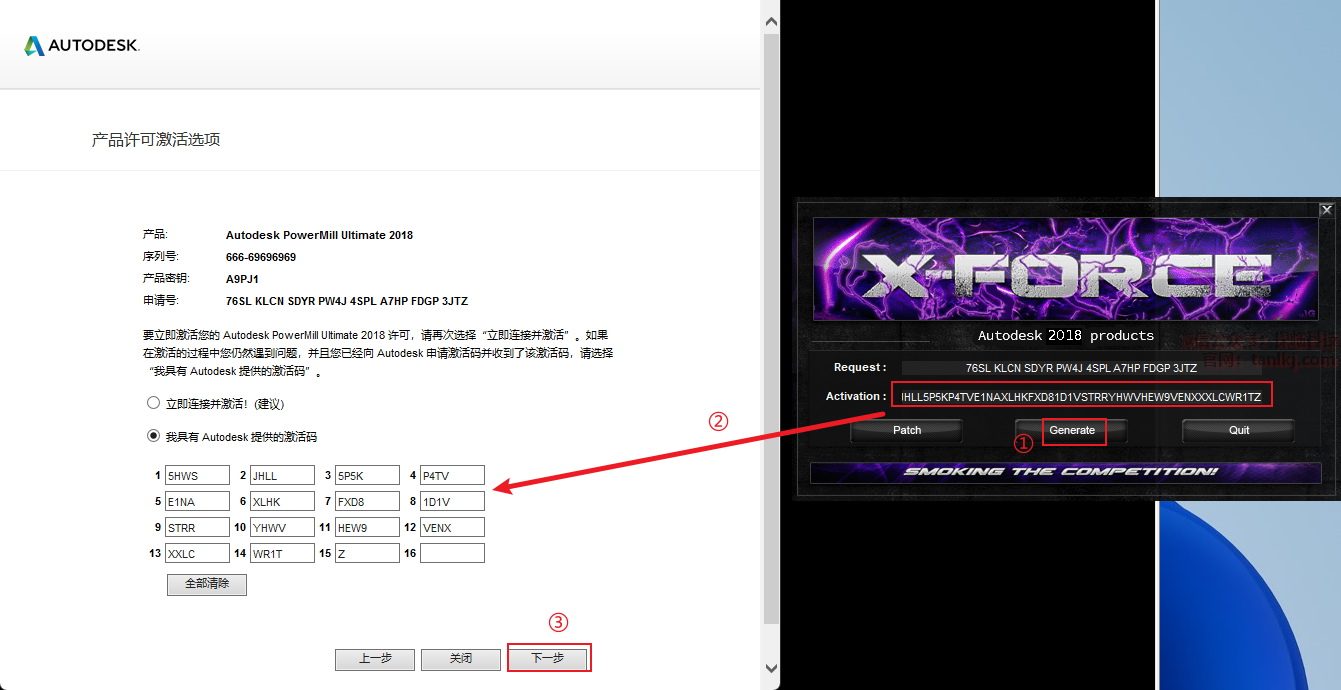Click activation code field 11 containing HEW9
Screen dimensions: 1341x690
(x=367, y=527)
